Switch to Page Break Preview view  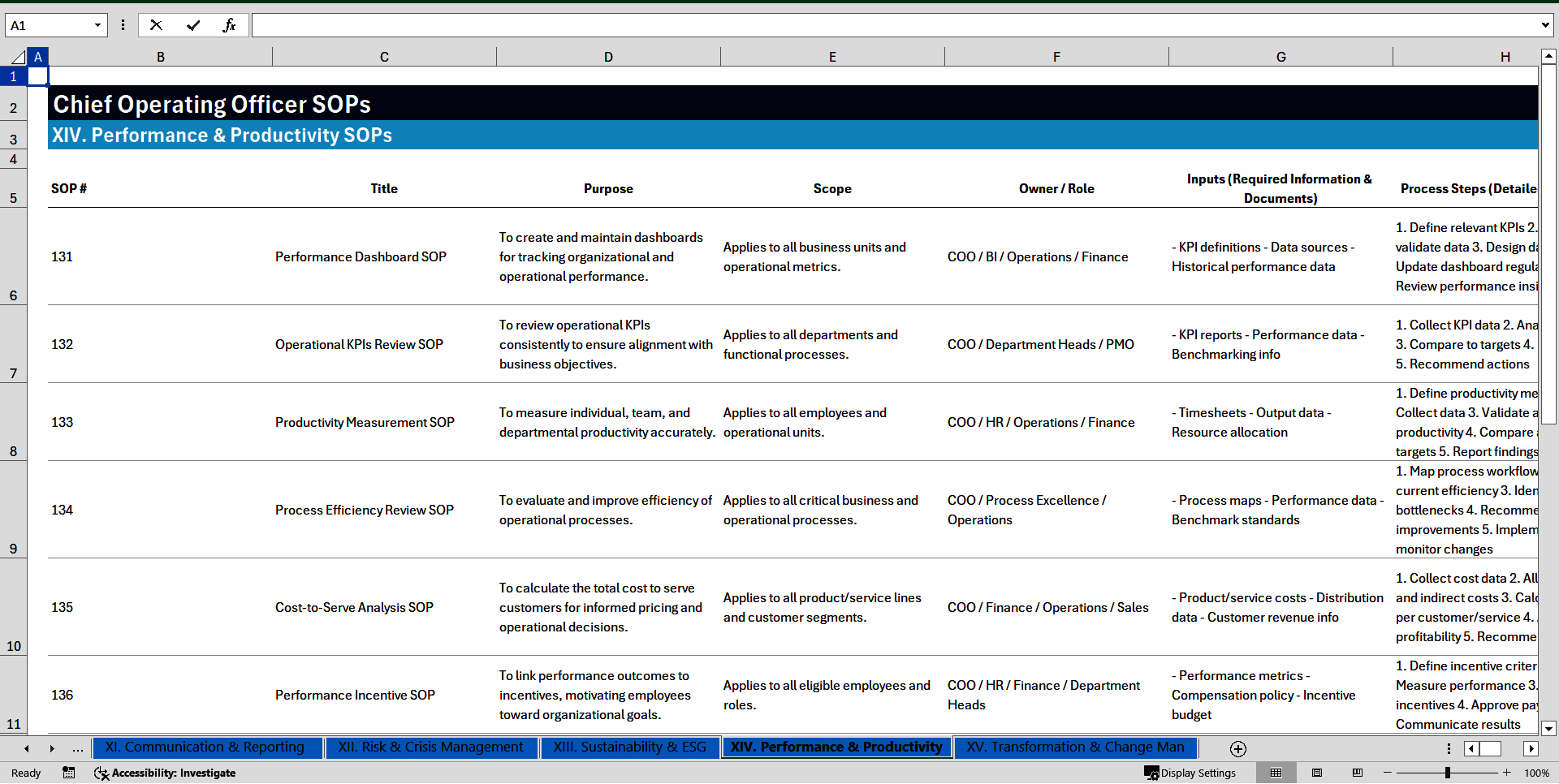pyautogui.click(x=1358, y=773)
